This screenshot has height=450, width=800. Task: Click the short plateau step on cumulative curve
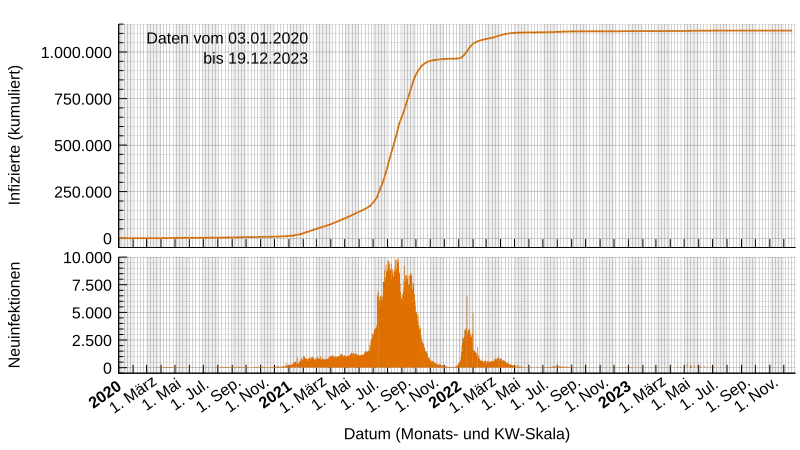(x=447, y=59)
